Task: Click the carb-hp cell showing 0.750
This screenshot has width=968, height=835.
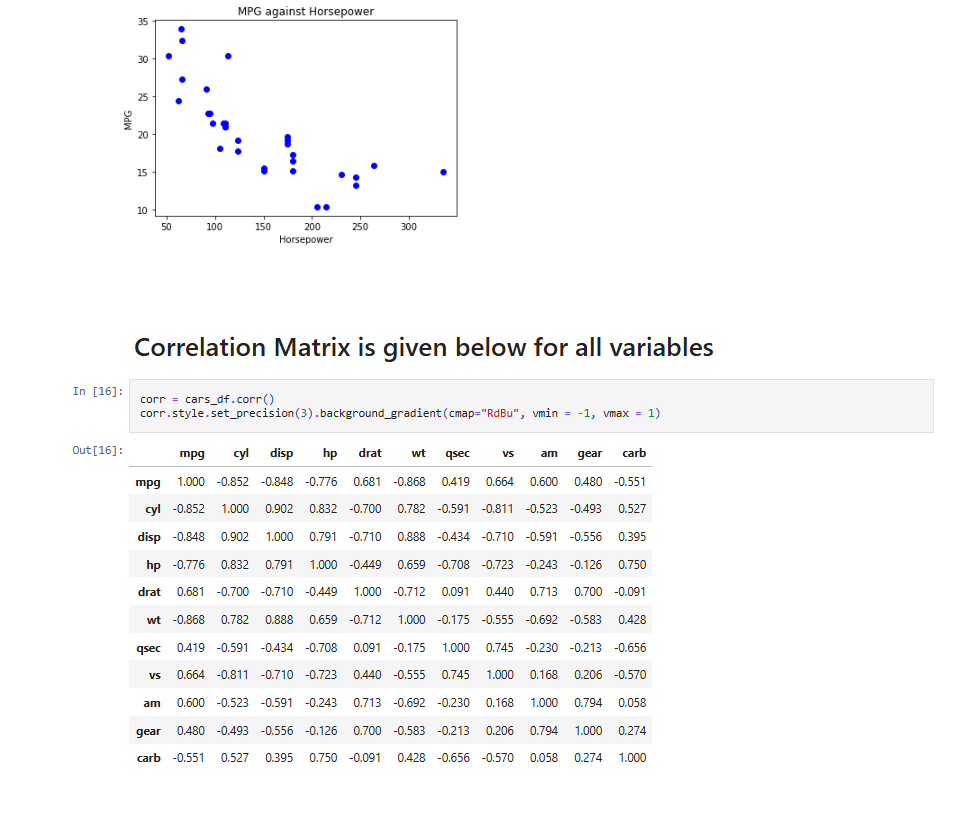Action: [x=323, y=758]
